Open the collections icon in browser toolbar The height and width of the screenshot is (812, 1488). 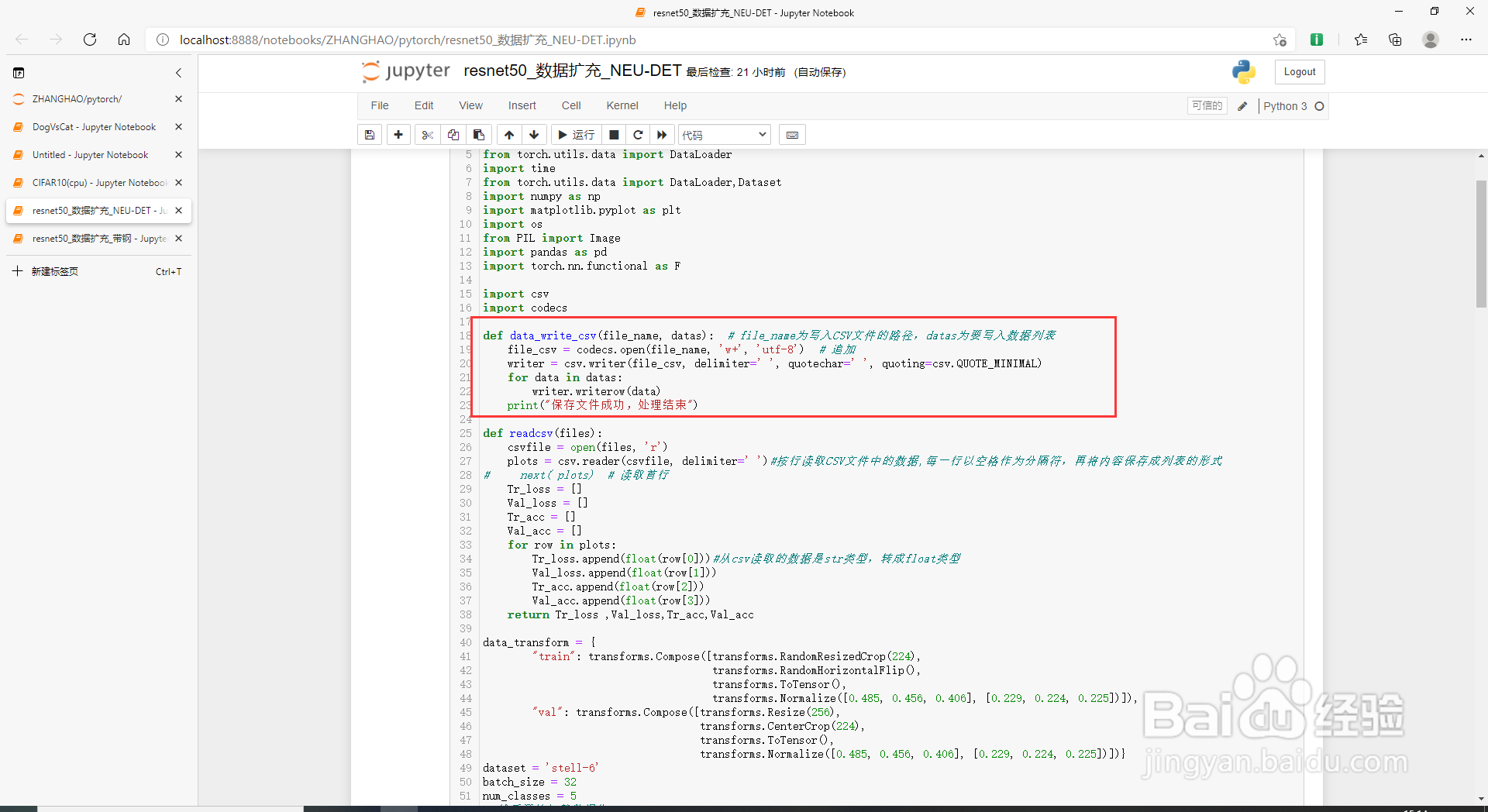[x=1395, y=40]
